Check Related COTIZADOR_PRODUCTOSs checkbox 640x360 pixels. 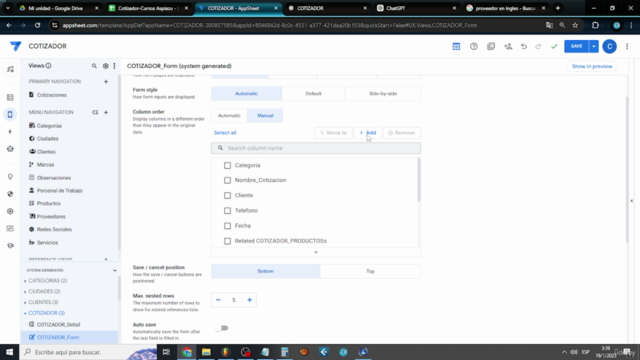click(227, 241)
